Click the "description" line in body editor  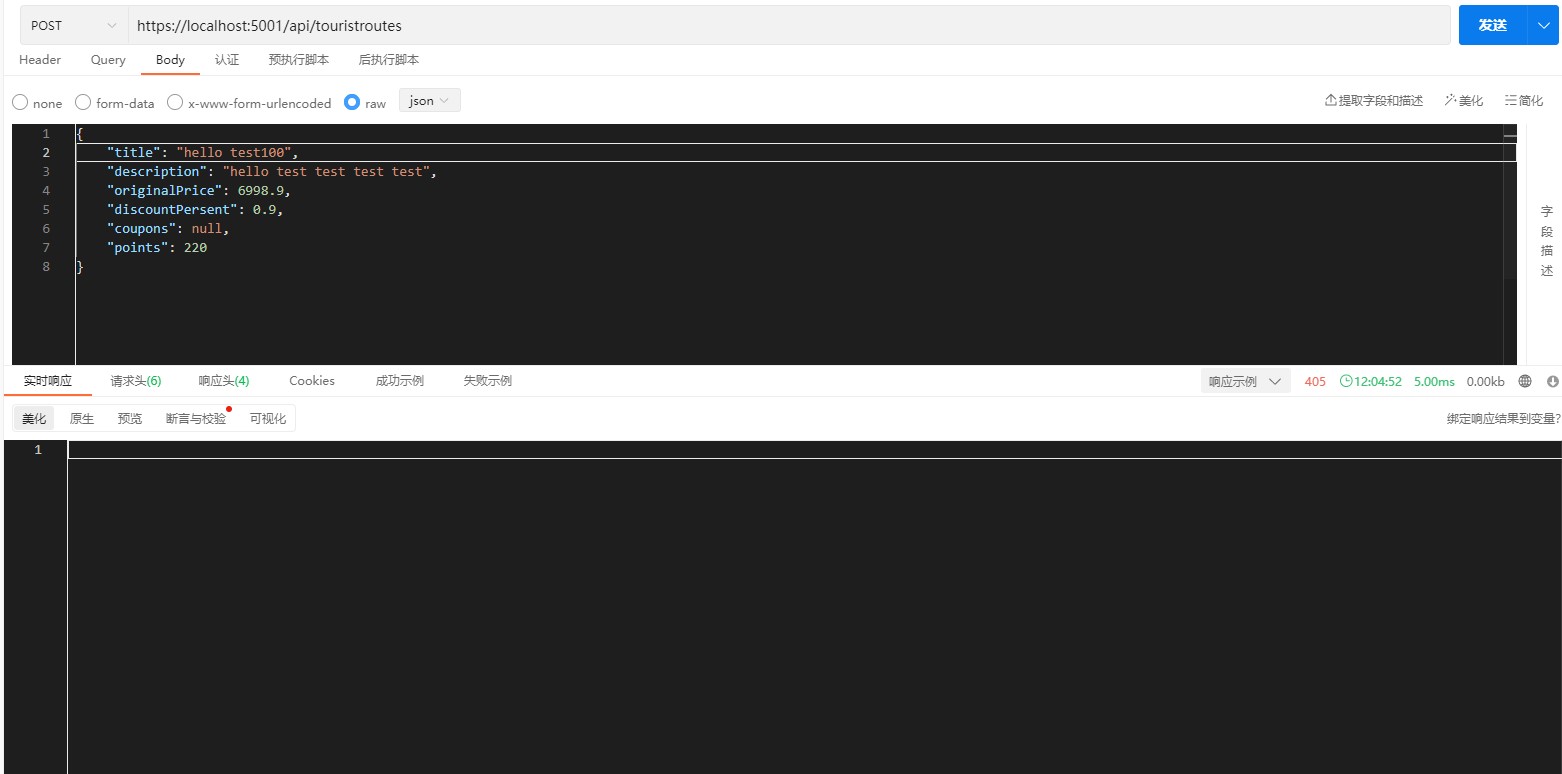[796, 171]
